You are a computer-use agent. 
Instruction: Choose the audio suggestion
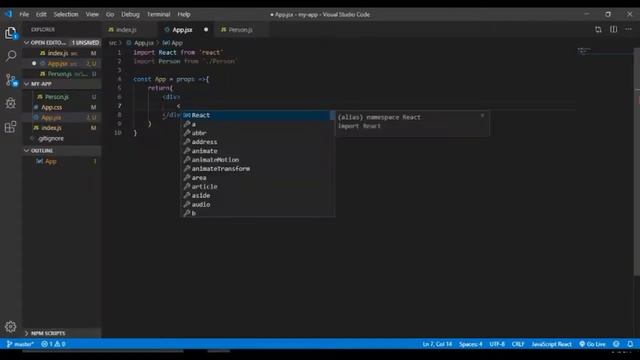point(257,204)
